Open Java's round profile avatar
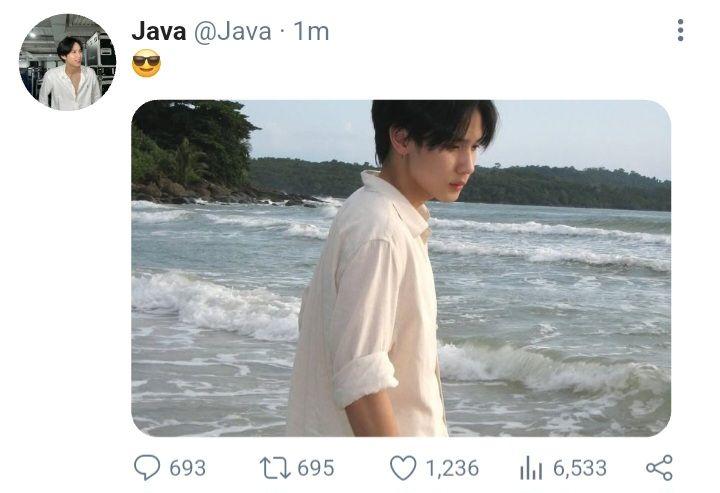 pyautogui.click(x=68, y=62)
